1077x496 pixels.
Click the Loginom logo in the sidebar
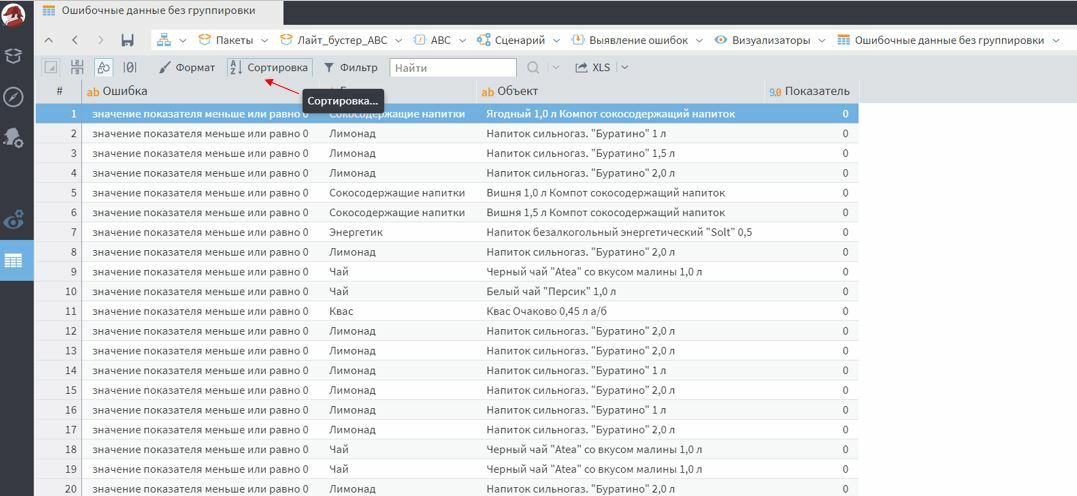point(13,14)
